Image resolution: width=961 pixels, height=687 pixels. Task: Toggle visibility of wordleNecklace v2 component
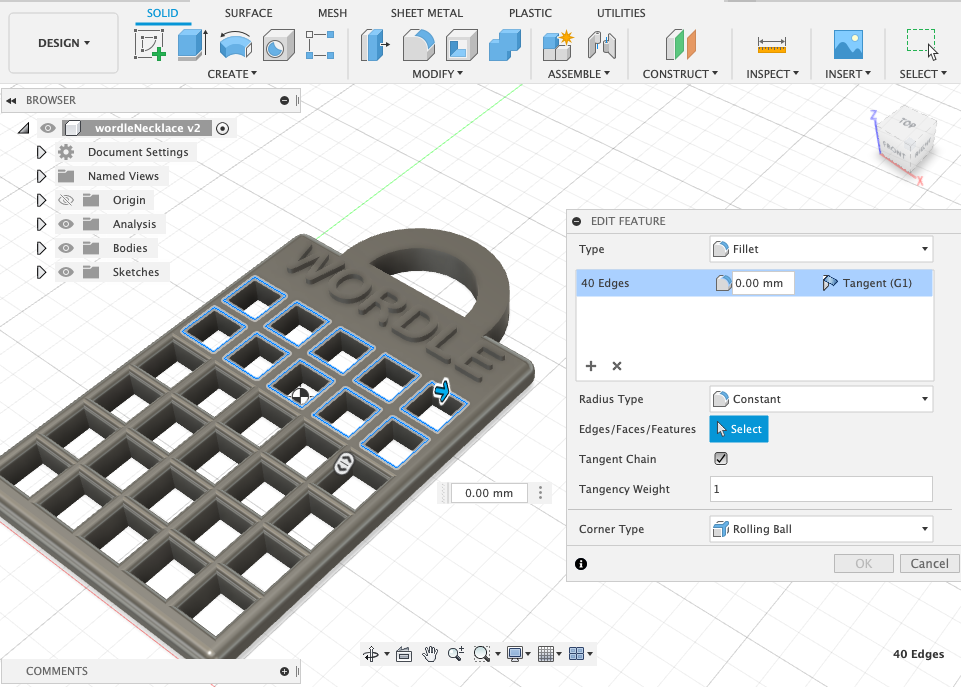tap(48, 128)
